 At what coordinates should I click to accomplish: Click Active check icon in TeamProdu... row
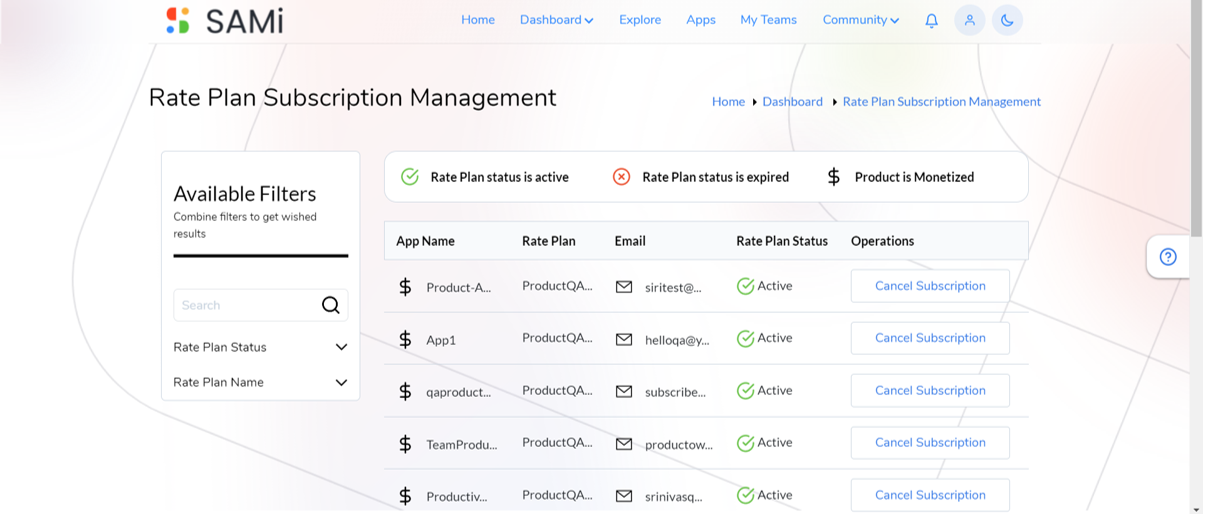[x=745, y=443]
